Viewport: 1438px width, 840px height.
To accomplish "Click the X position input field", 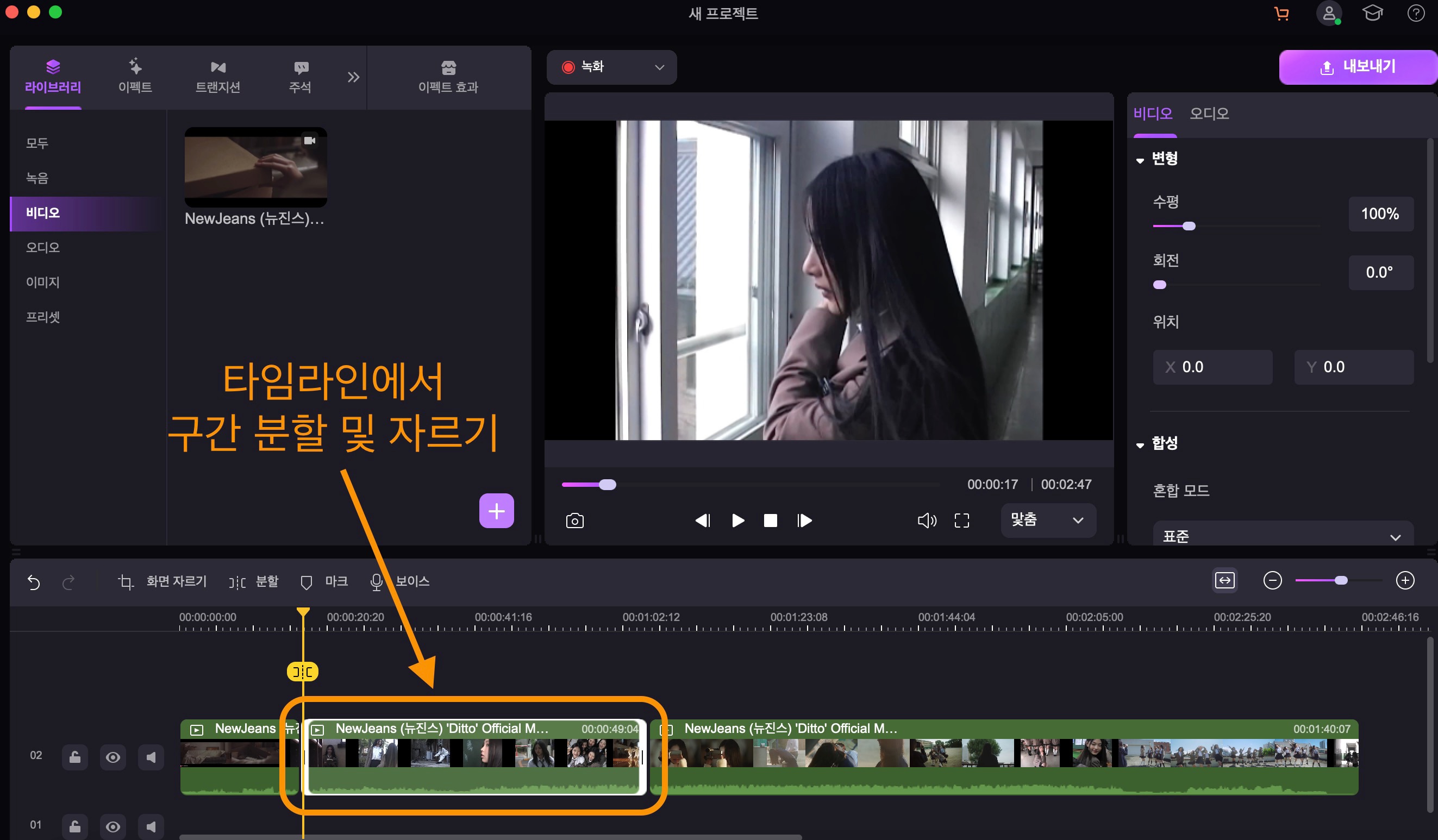I will pos(1212,367).
